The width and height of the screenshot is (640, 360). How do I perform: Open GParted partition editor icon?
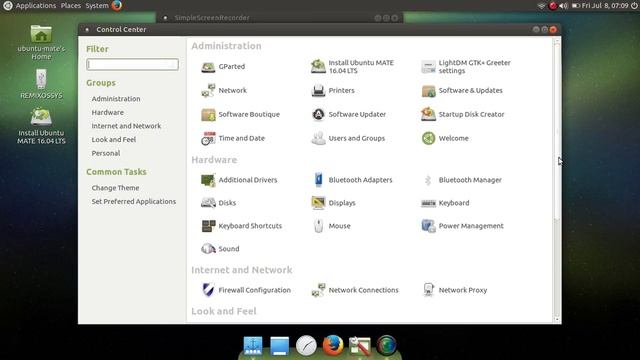tap(208, 67)
